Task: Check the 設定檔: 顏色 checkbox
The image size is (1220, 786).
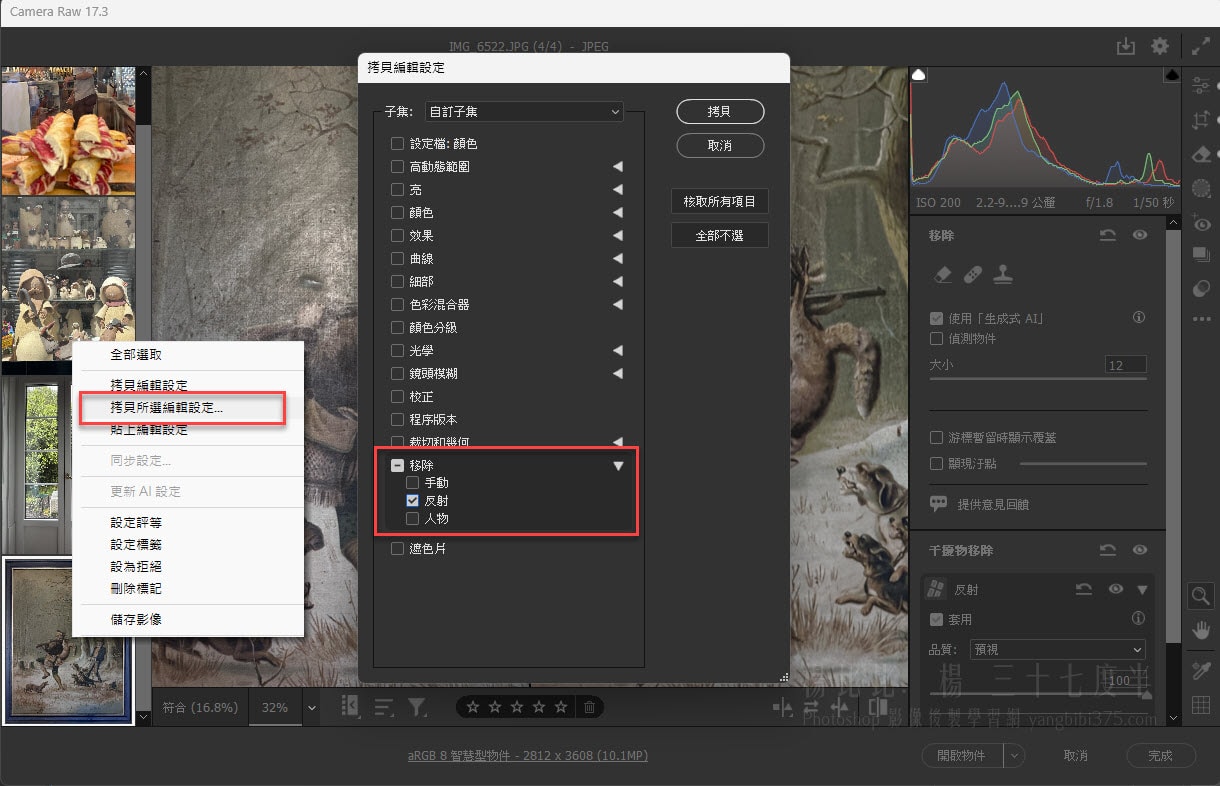Action: point(397,144)
